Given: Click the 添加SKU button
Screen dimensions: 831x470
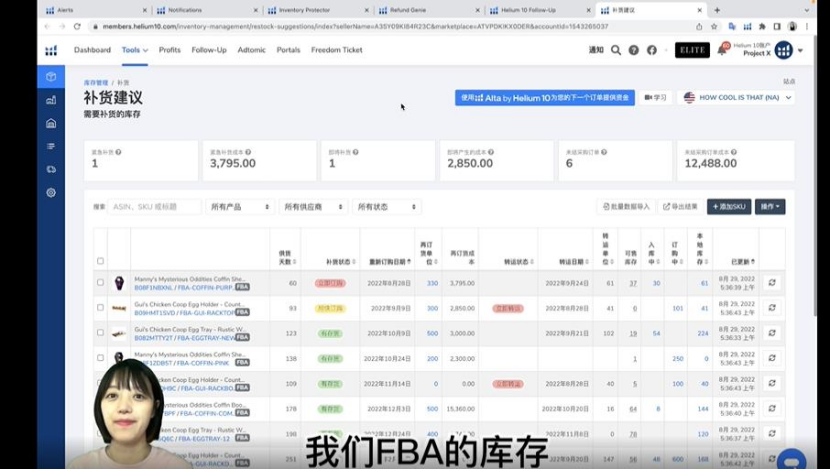Looking at the screenshot, I should (x=729, y=207).
